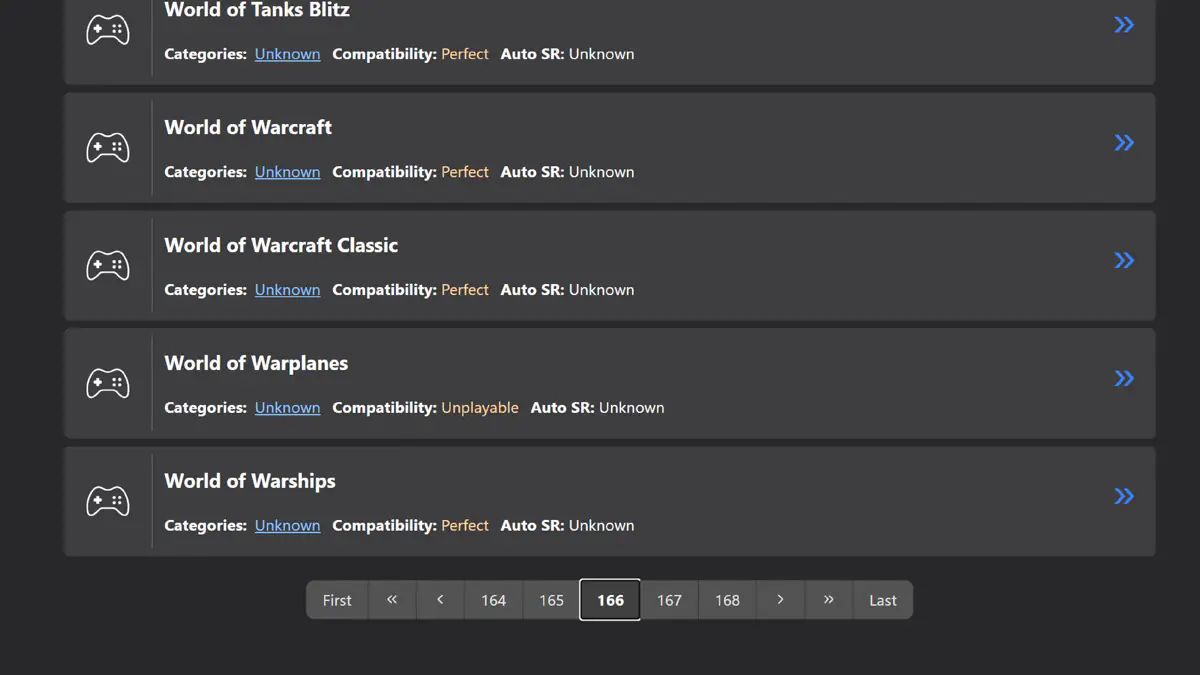Go to the next page single arrow
Image resolution: width=1200 pixels, height=675 pixels.
tap(780, 600)
